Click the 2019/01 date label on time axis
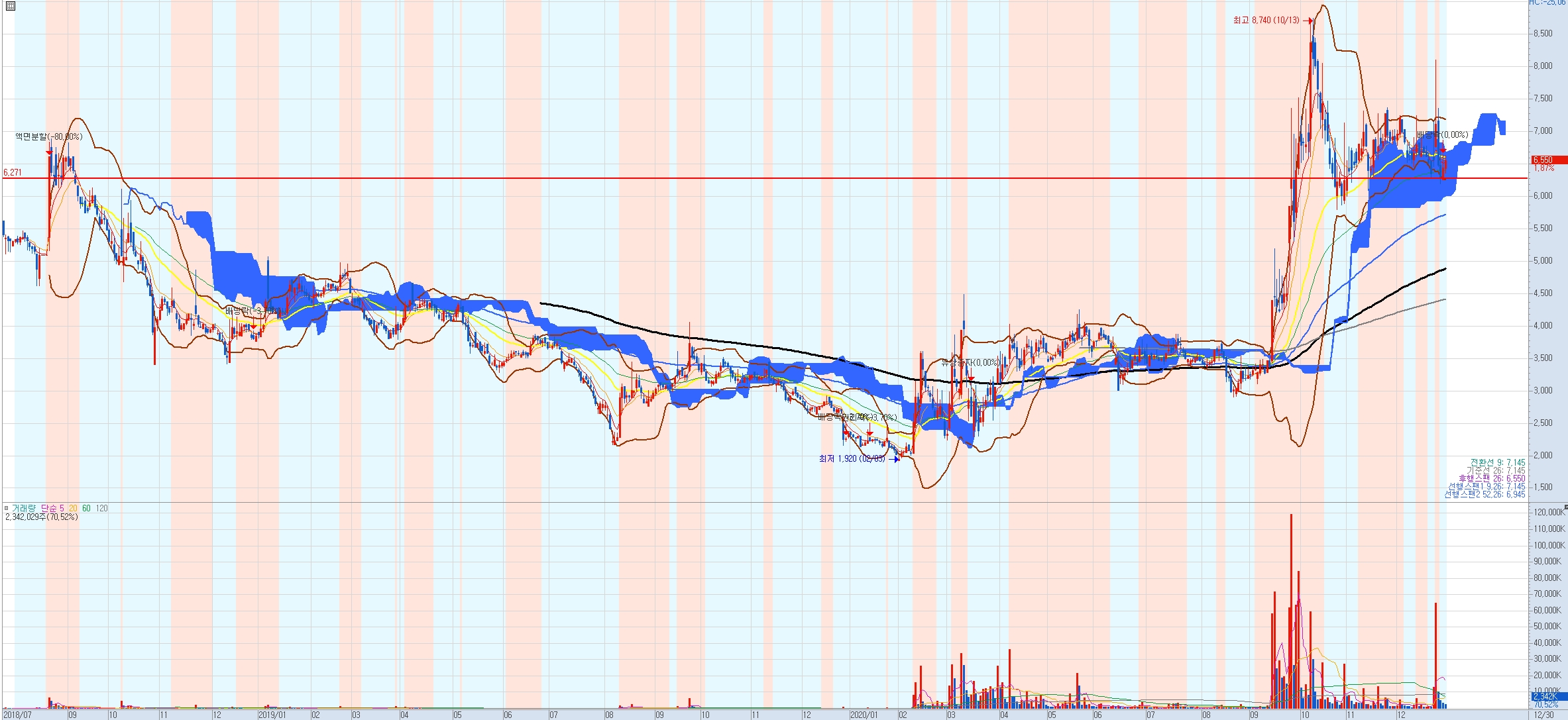The width and height of the screenshot is (1568, 720). pyautogui.click(x=272, y=715)
